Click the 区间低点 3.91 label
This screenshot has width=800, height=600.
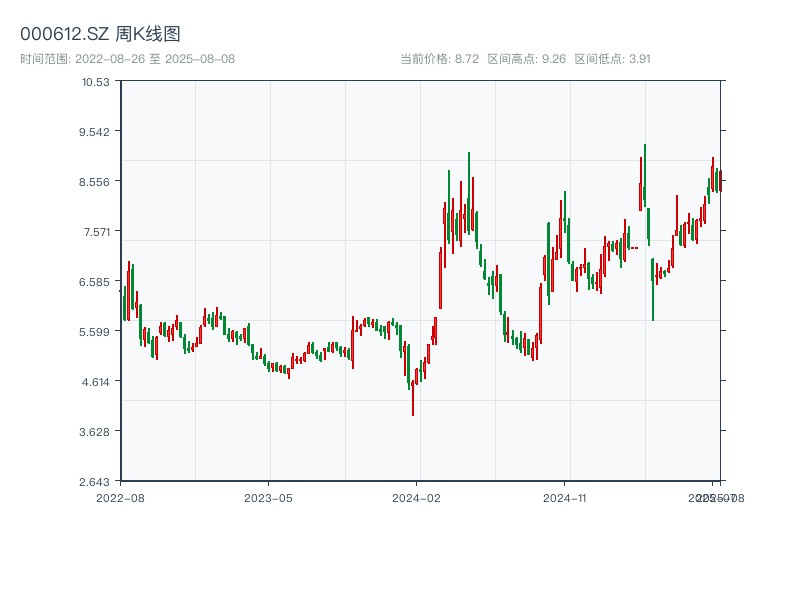612,59
